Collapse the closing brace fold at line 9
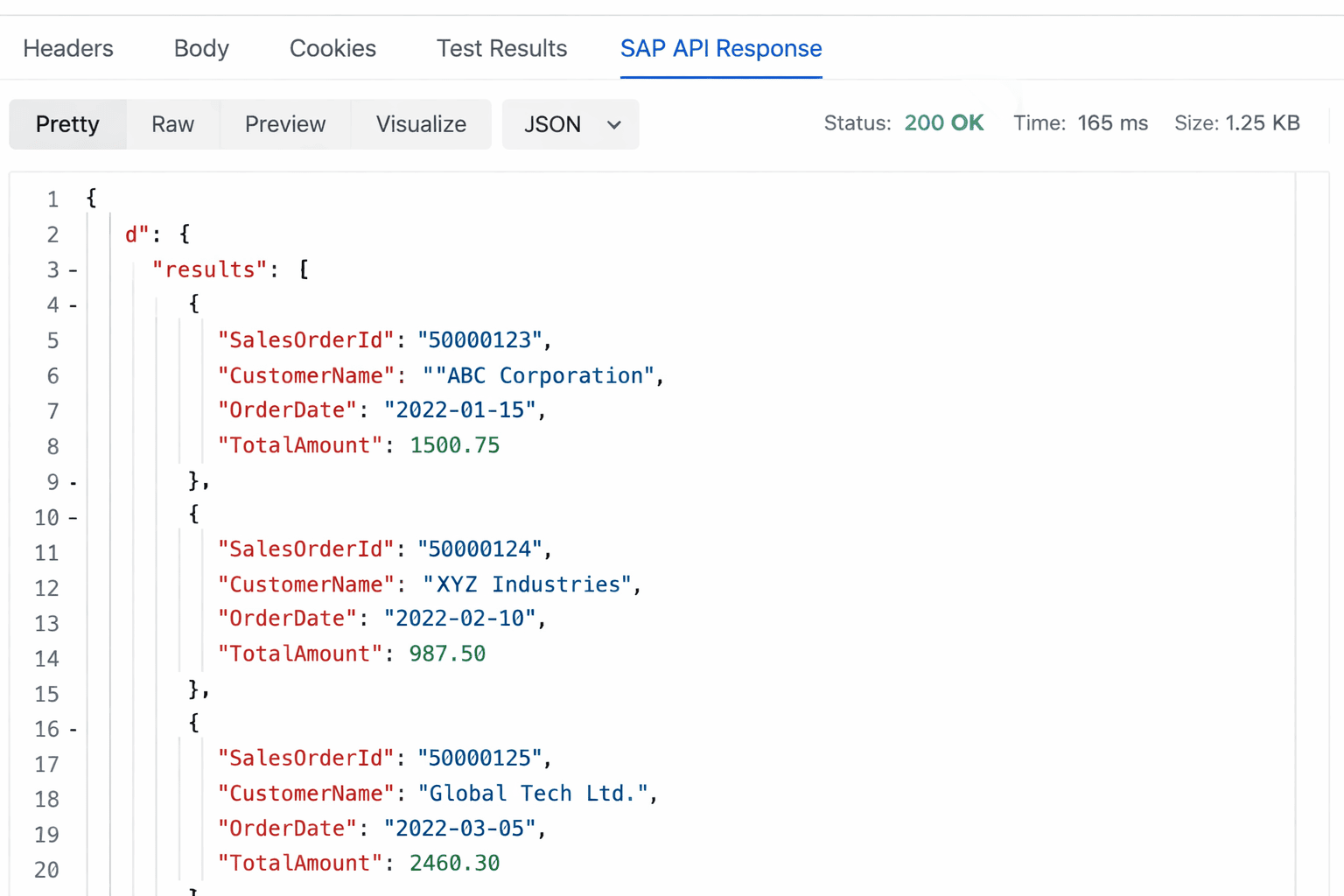 click(x=72, y=482)
